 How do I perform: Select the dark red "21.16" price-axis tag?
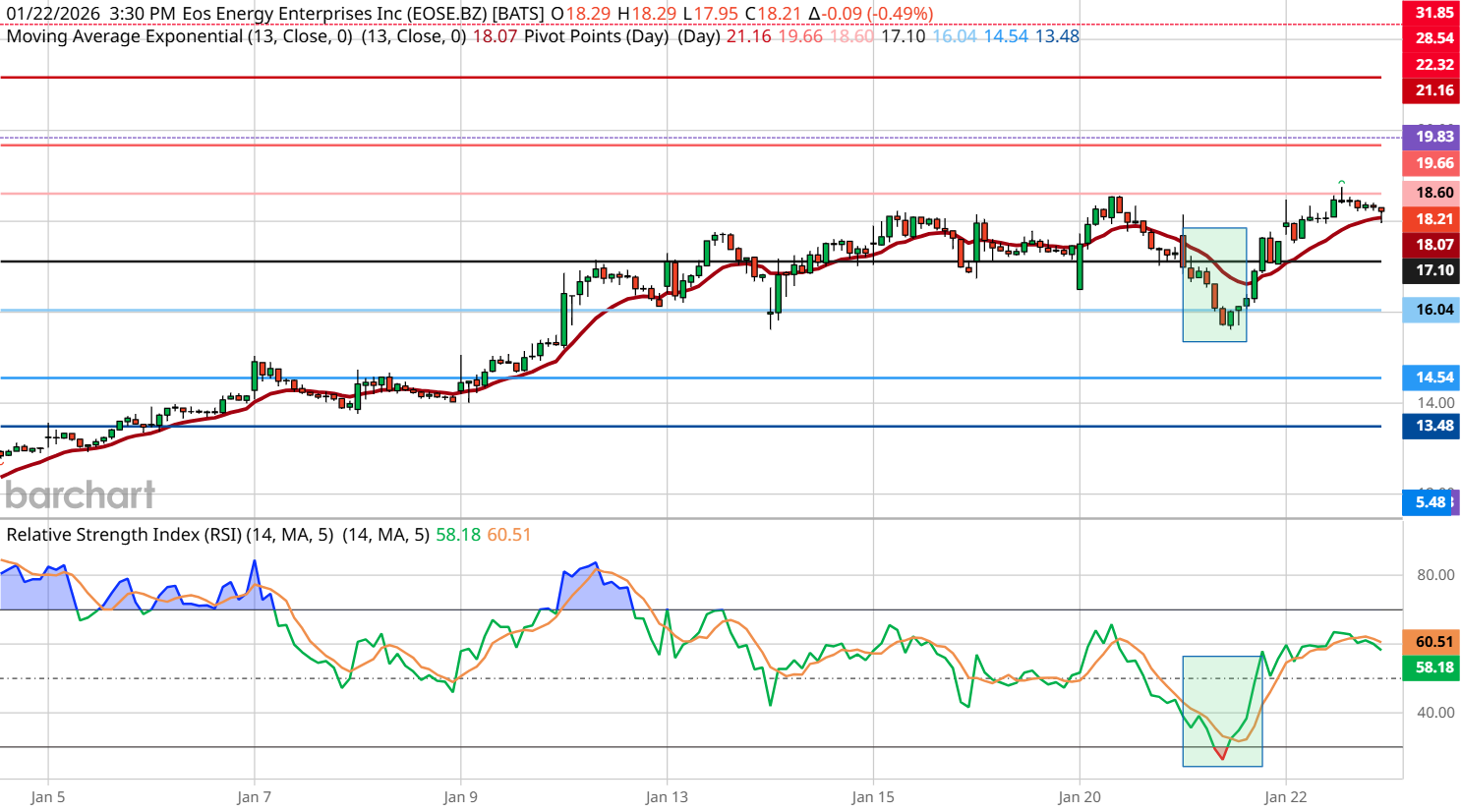(1432, 90)
